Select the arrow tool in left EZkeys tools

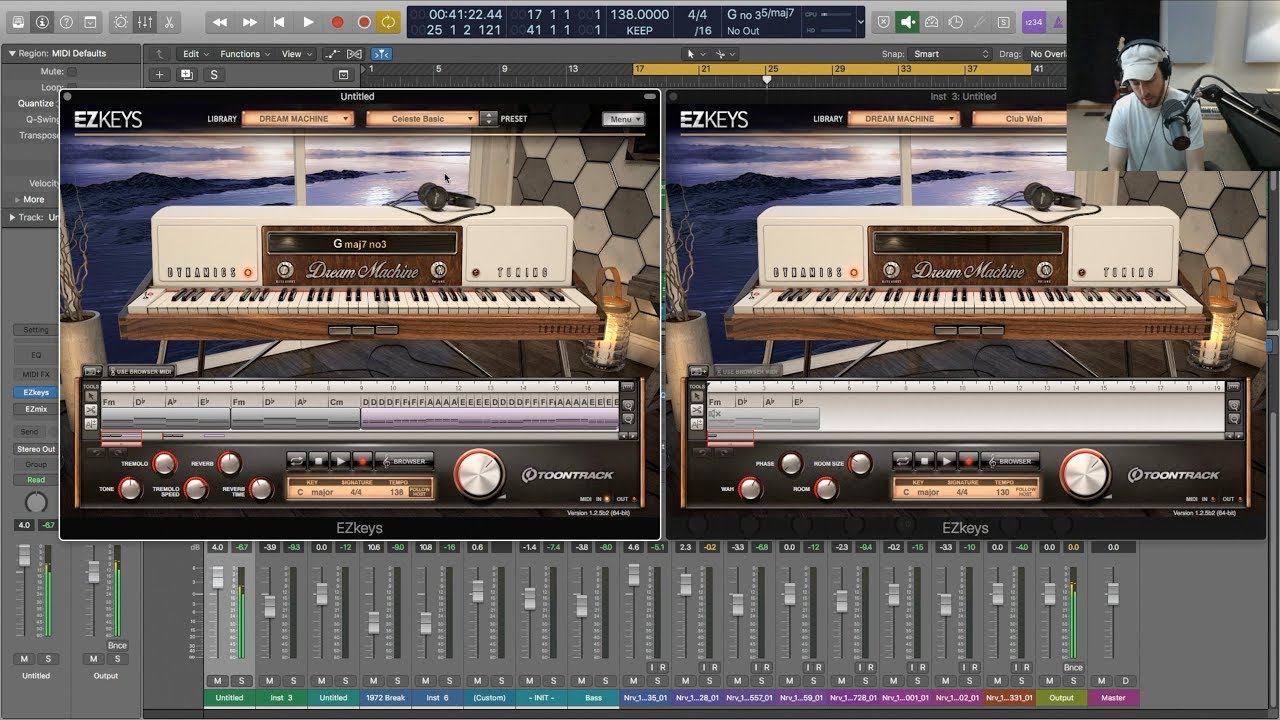click(x=91, y=397)
